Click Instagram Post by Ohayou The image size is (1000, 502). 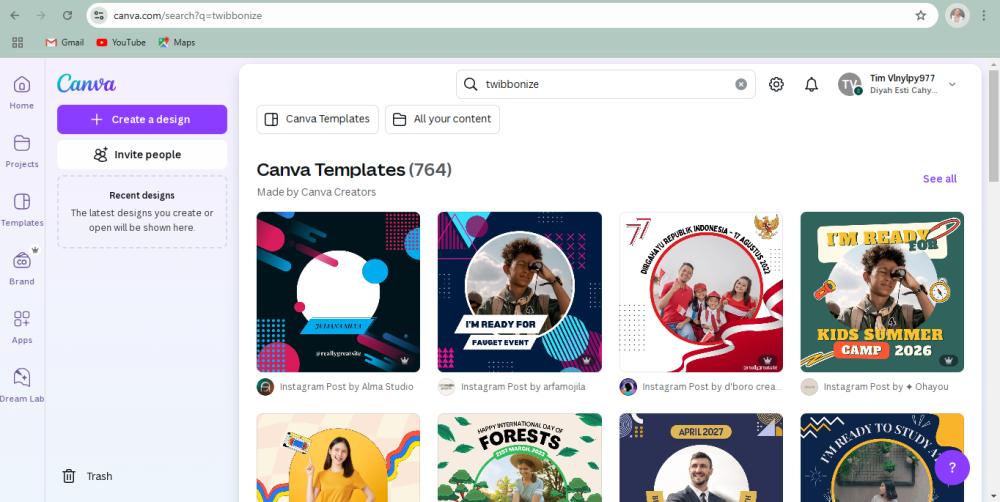click(886, 387)
